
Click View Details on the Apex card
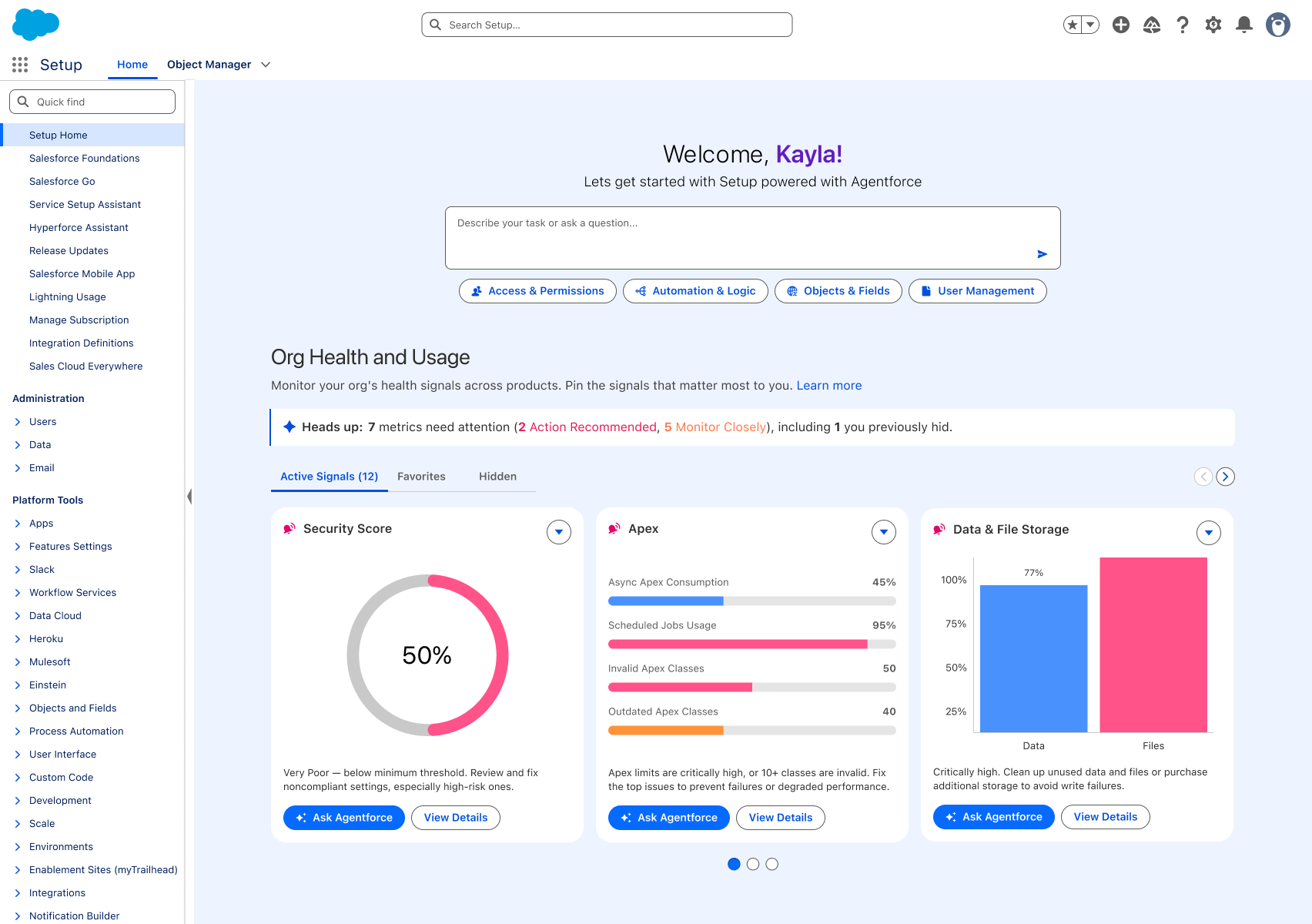(x=781, y=818)
